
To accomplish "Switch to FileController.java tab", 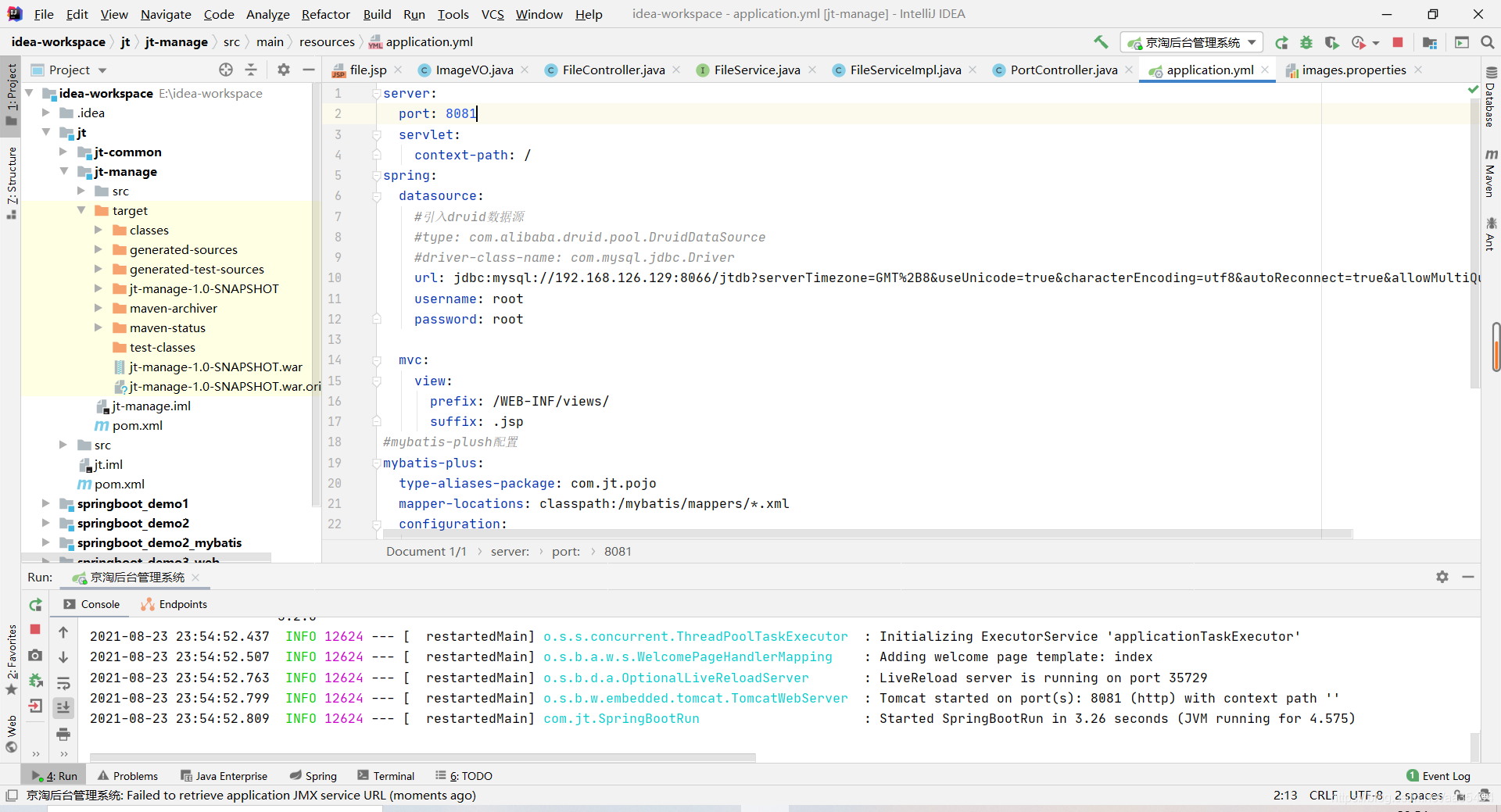I will (x=613, y=70).
